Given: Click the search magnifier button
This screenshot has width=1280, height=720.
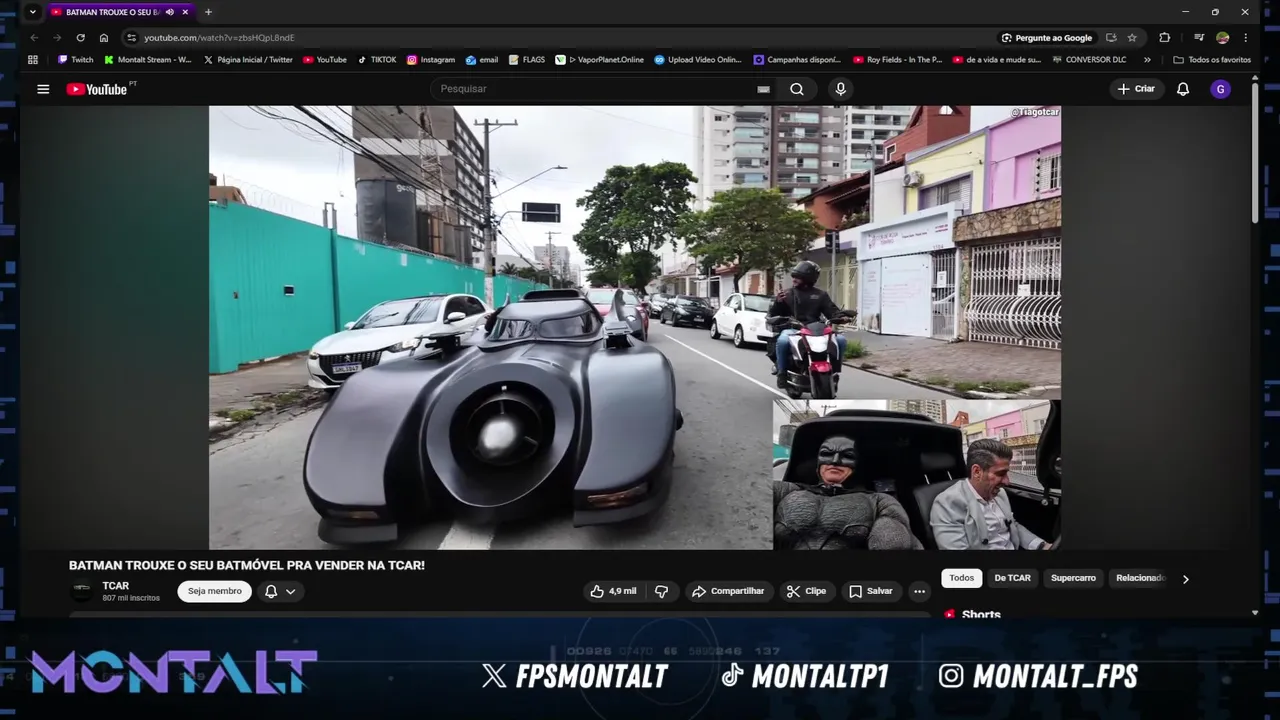Looking at the screenshot, I should (797, 89).
